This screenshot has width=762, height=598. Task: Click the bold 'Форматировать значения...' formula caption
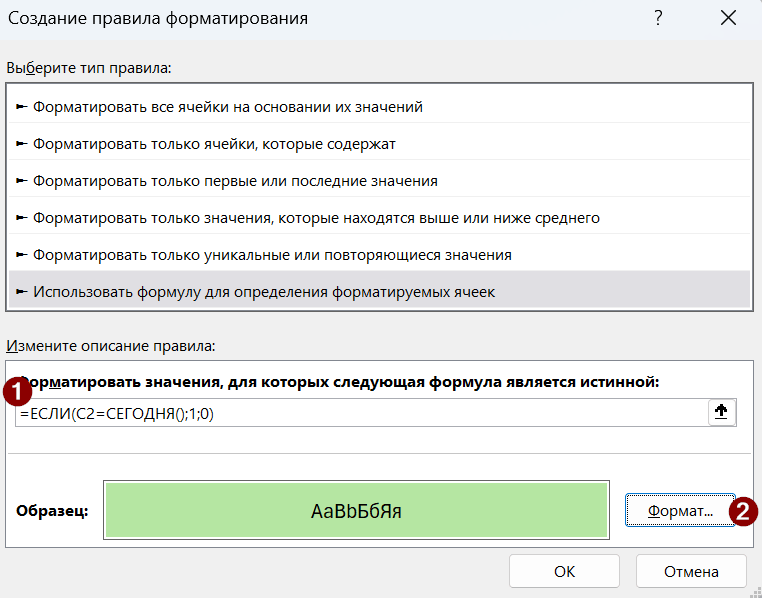(x=338, y=382)
